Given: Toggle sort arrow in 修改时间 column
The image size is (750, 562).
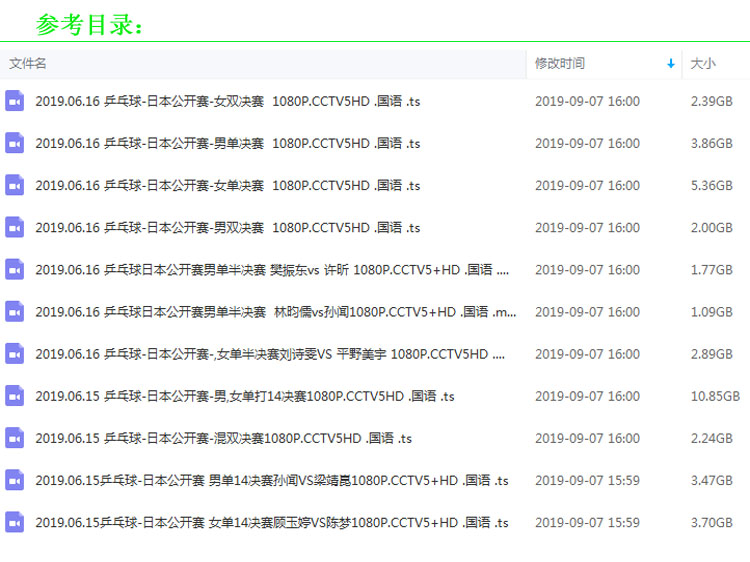Looking at the screenshot, I should pos(670,63).
